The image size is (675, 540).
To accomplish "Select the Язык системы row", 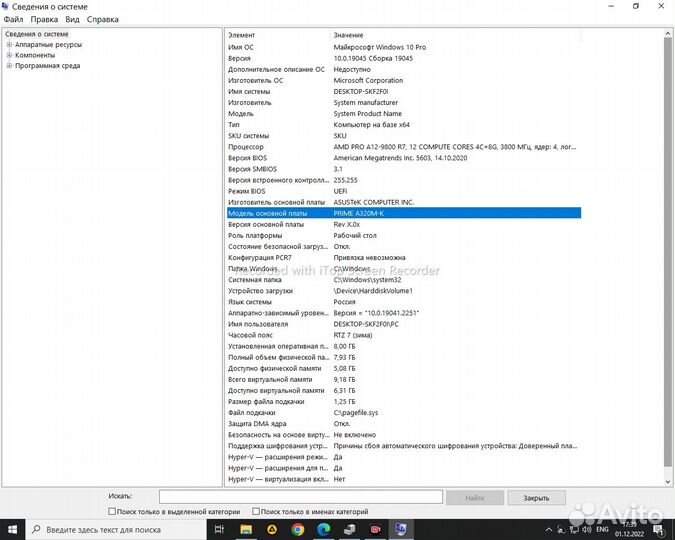I will click(404, 302).
